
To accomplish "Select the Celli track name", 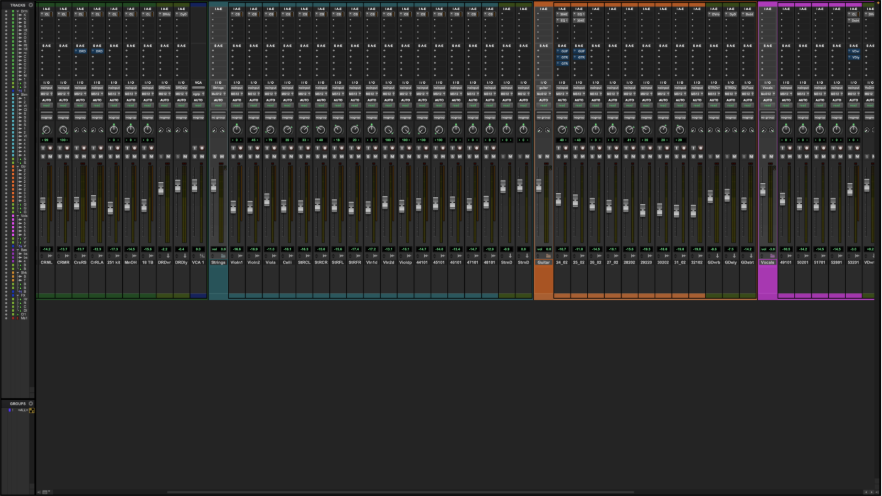I will 287,262.
